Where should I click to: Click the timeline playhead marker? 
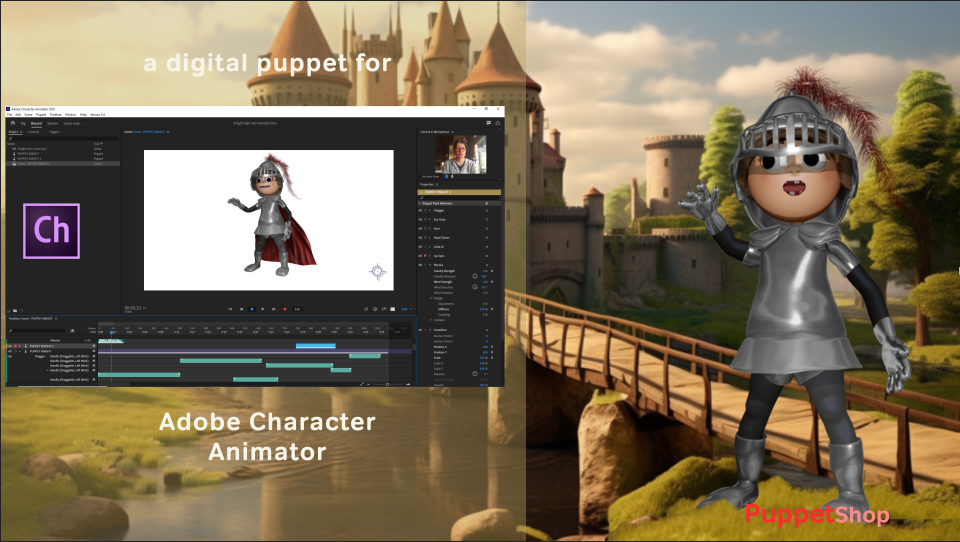coord(111,333)
